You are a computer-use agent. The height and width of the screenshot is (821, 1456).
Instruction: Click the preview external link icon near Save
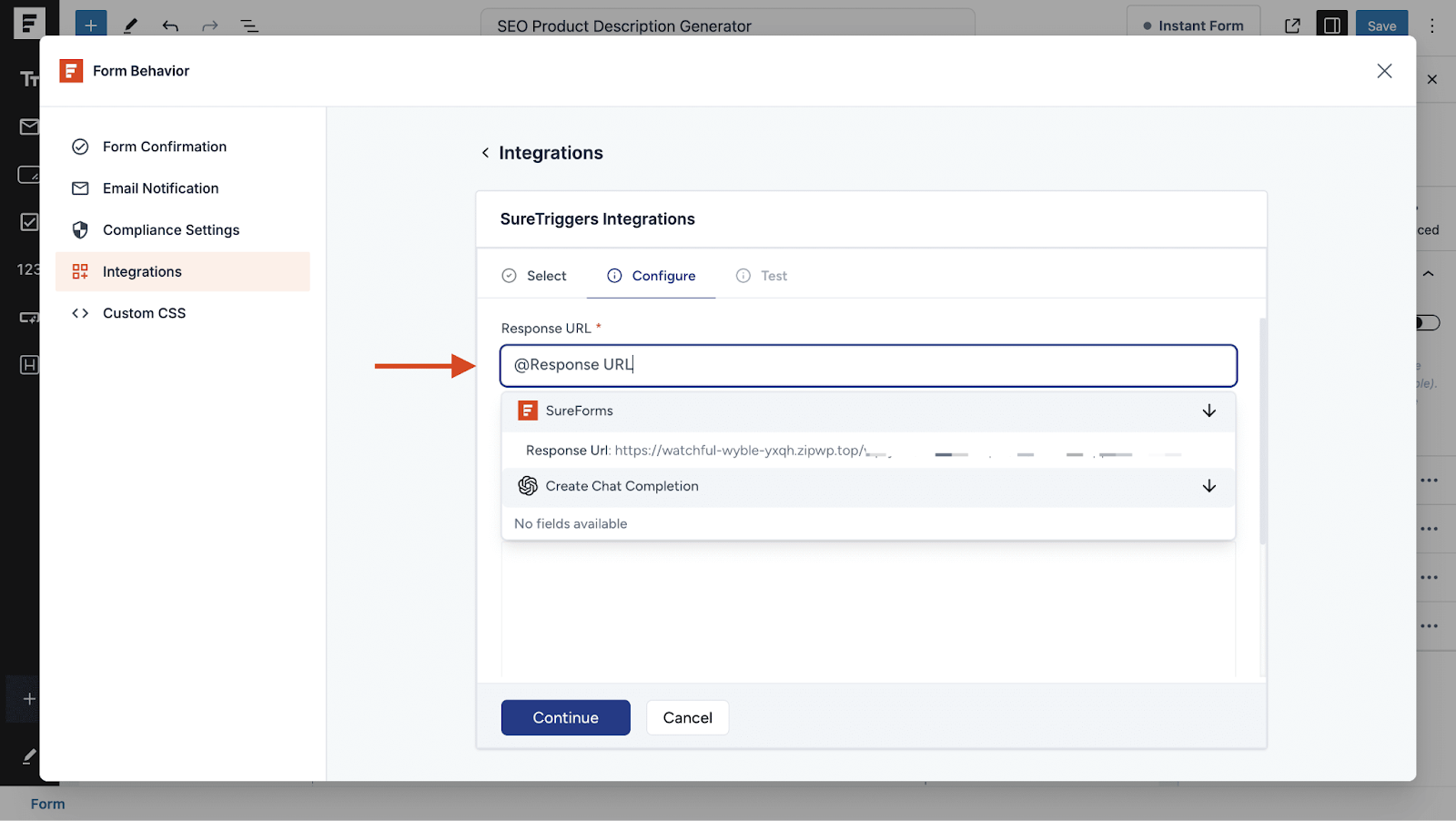pyautogui.click(x=1292, y=25)
